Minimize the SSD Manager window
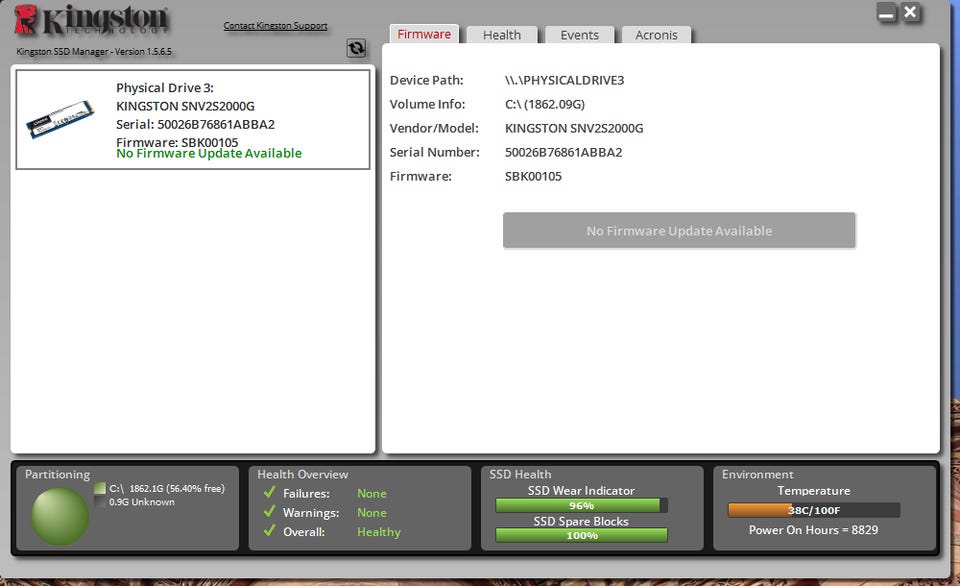 [886, 13]
